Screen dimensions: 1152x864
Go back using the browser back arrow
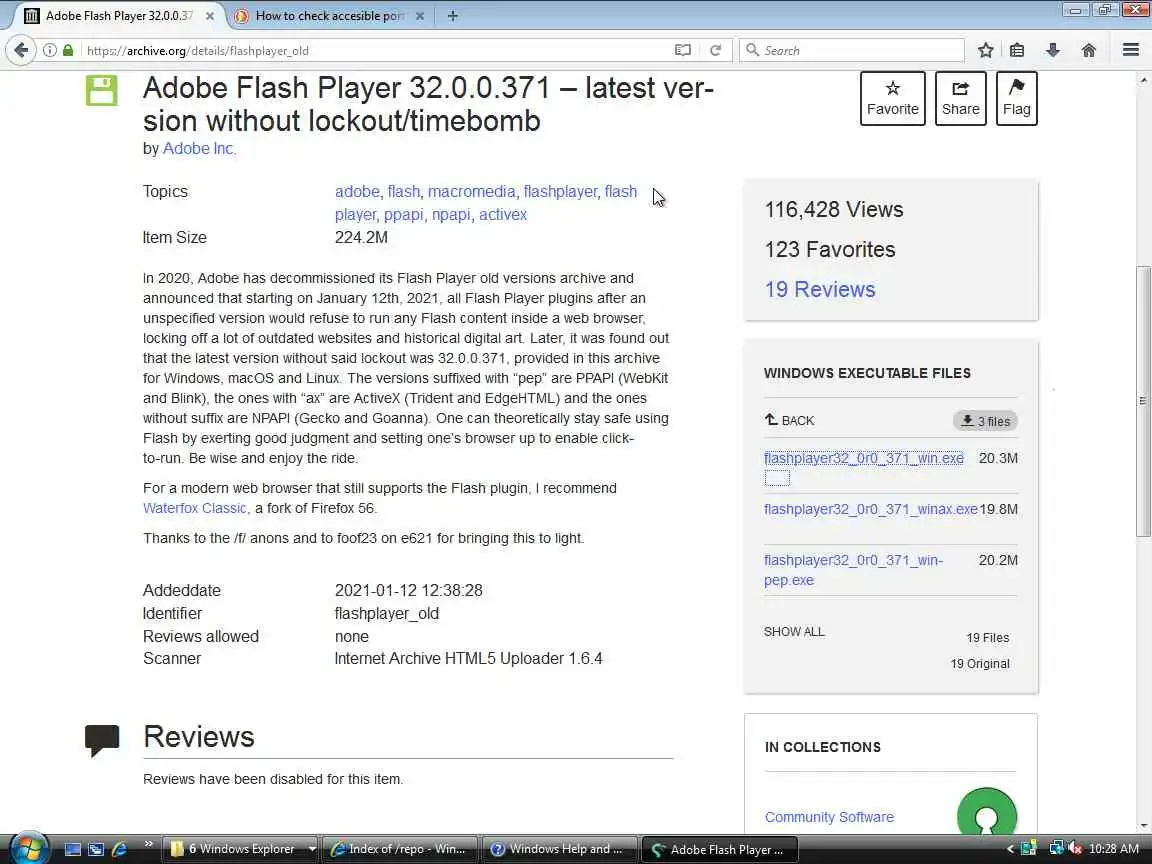click(x=21, y=50)
